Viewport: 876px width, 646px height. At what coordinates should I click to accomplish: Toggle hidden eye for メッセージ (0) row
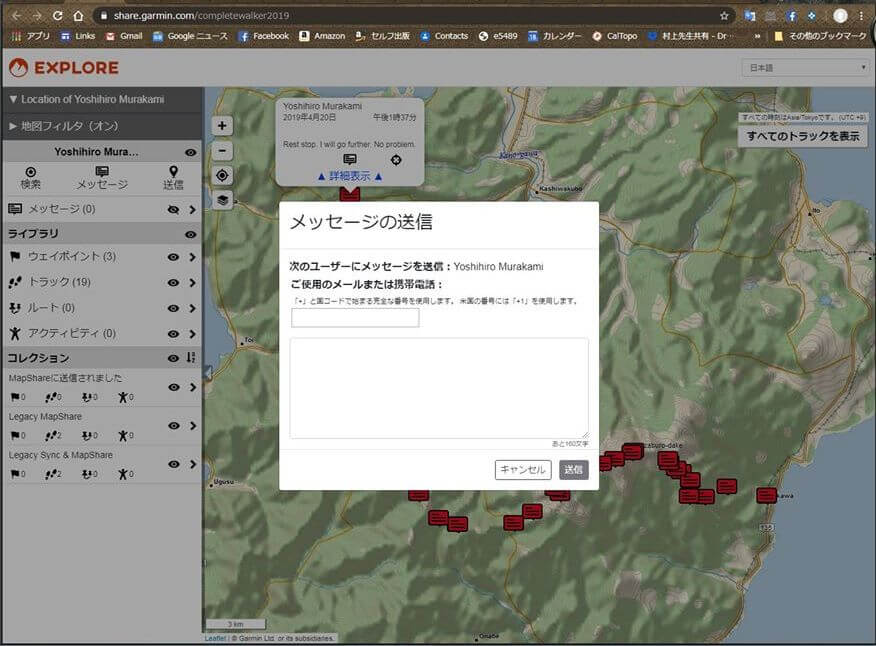174,210
